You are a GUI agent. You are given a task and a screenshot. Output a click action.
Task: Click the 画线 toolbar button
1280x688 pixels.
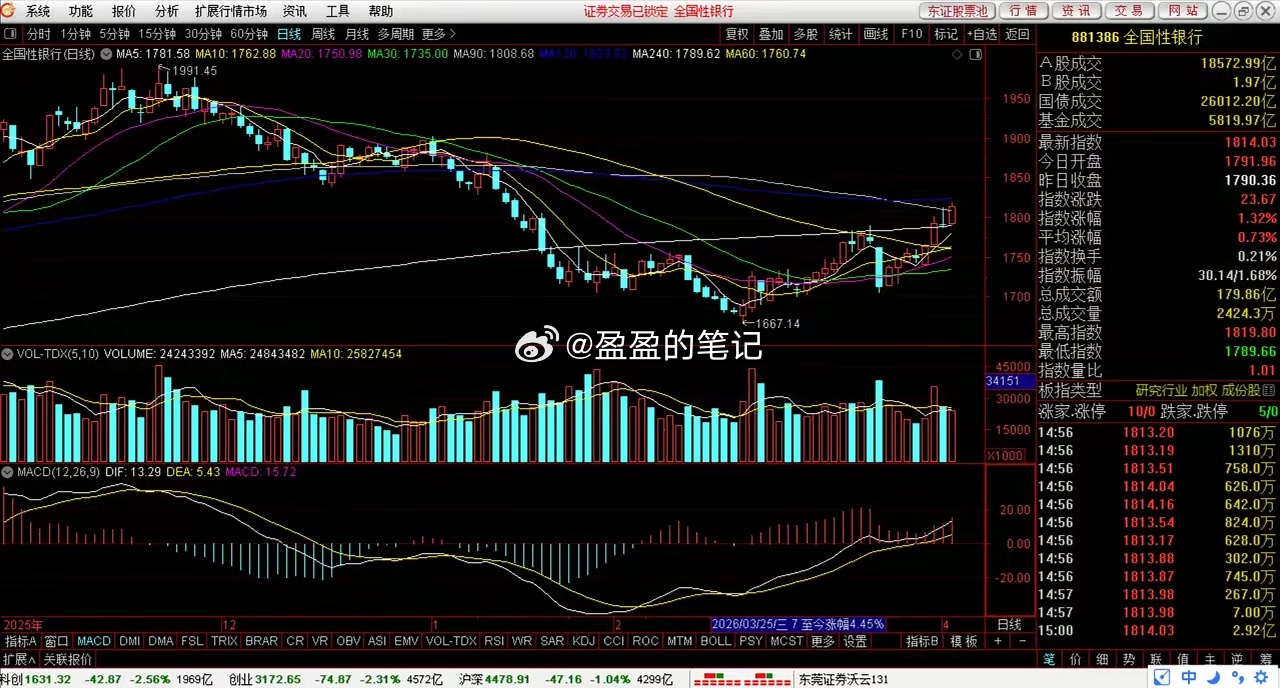876,34
